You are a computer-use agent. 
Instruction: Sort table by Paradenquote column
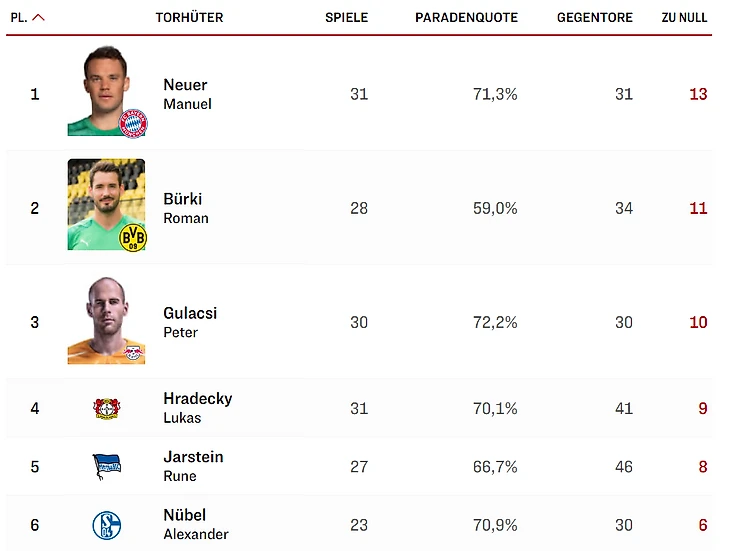[466, 18]
